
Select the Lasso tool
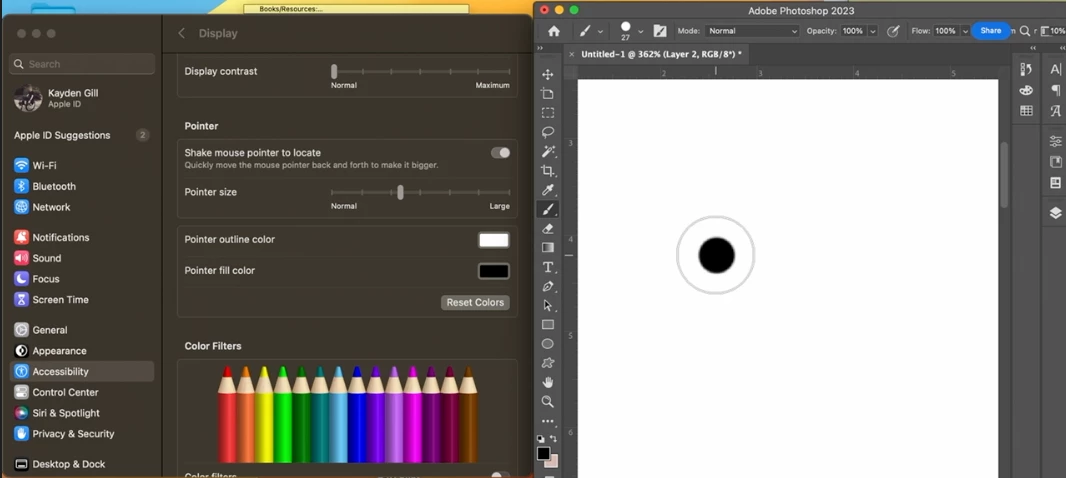tap(547, 132)
